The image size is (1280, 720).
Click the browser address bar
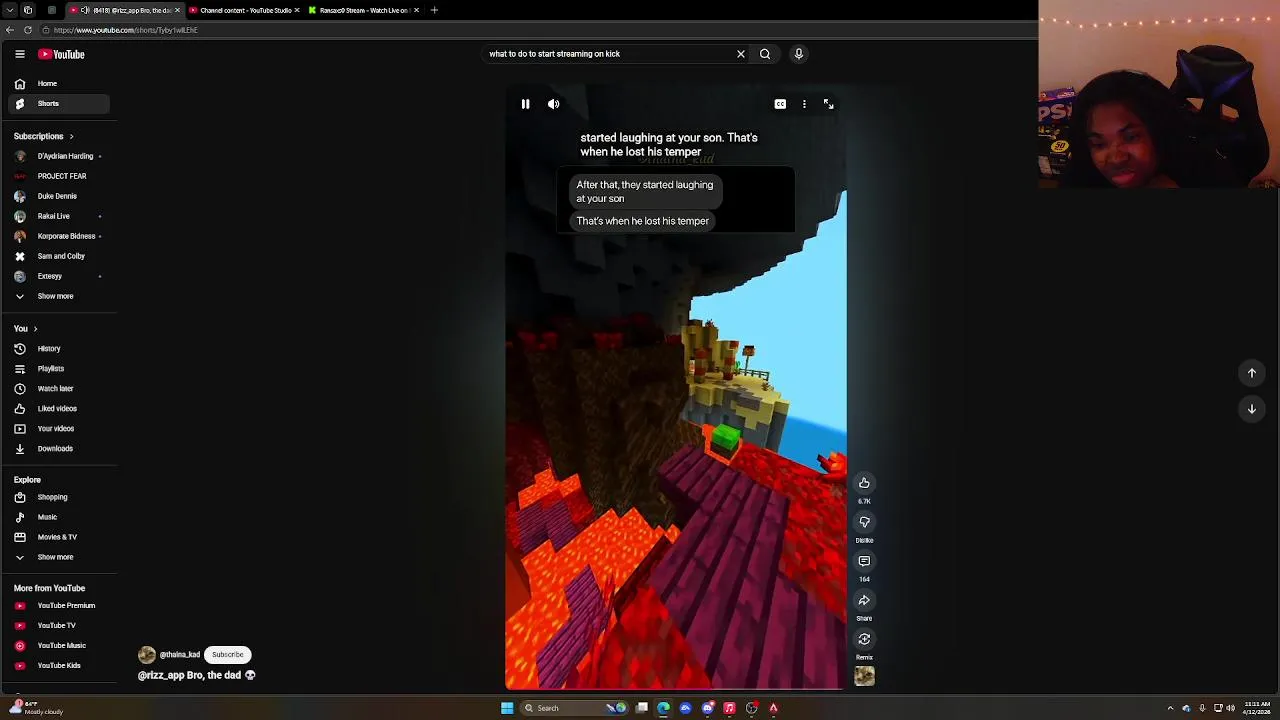coord(540,30)
